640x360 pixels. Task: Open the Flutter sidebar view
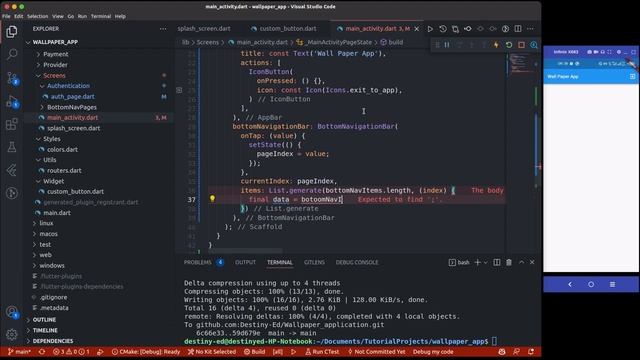point(11,170)
